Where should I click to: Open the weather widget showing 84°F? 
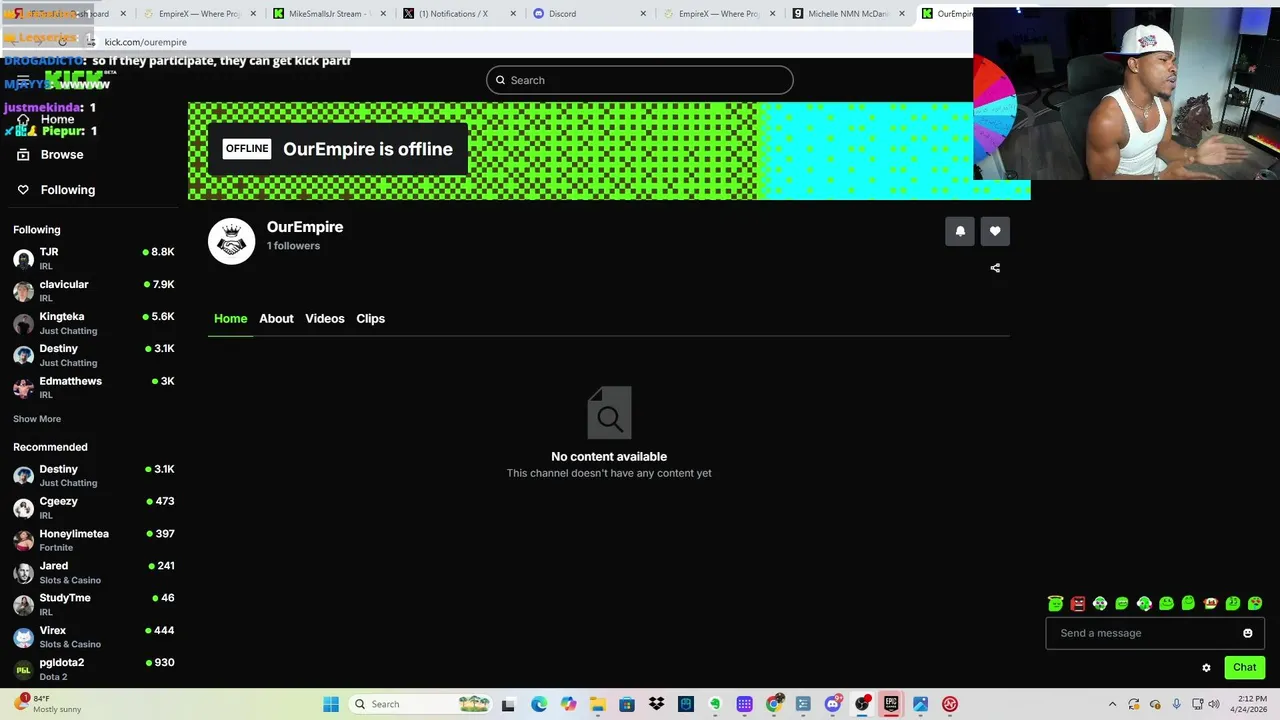(48, 704)
